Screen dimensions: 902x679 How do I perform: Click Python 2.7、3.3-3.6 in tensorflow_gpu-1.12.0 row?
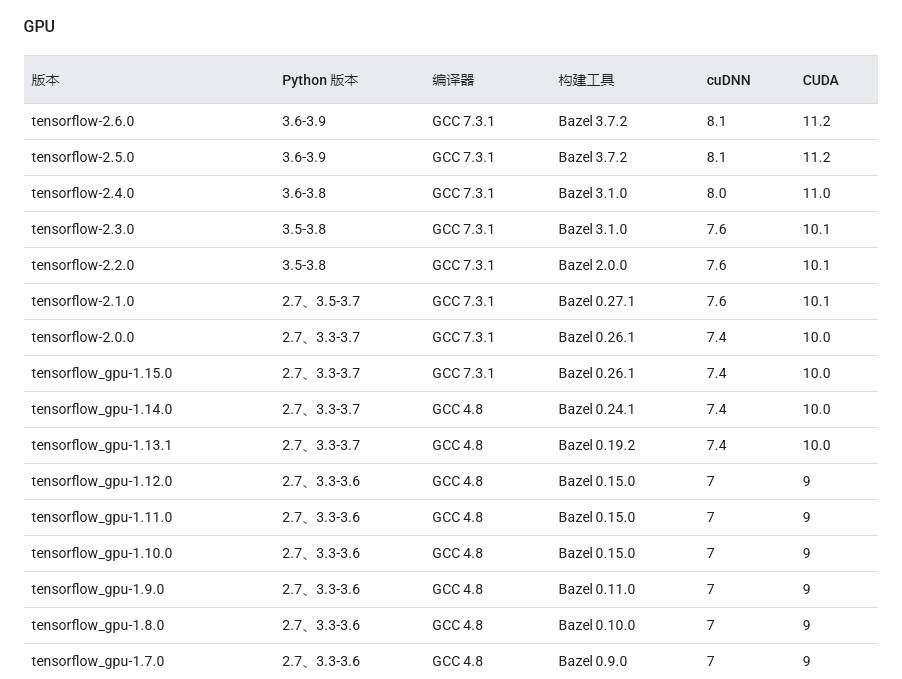pyautogui.click(x=321, y=481)
